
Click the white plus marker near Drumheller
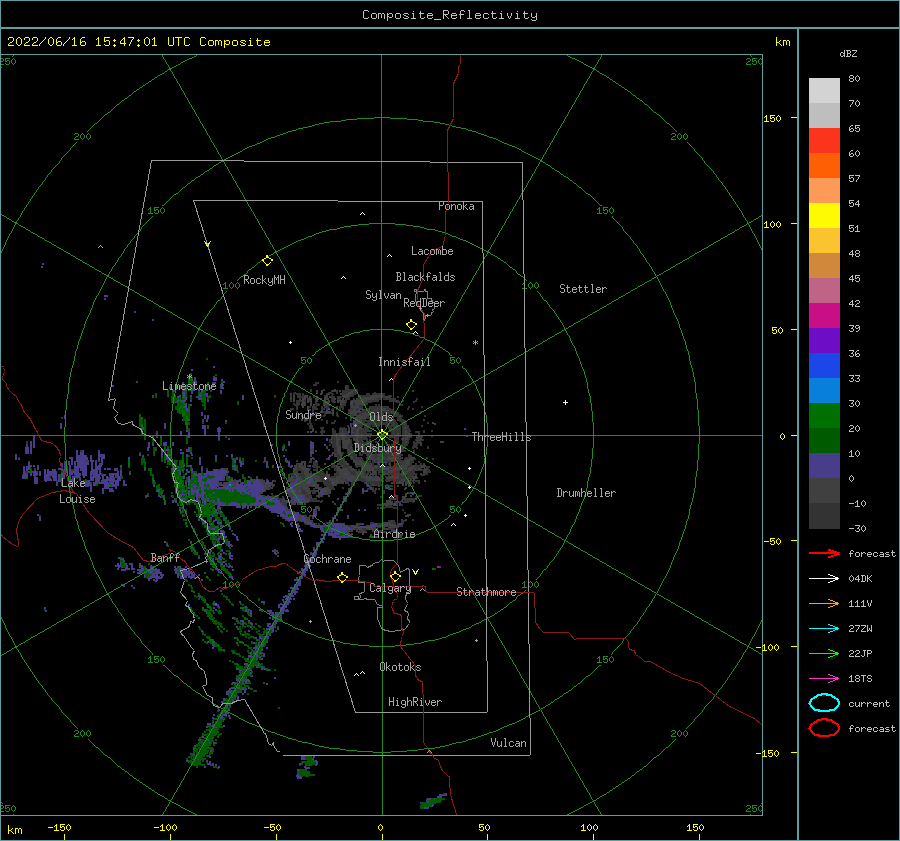click(565, 402)
